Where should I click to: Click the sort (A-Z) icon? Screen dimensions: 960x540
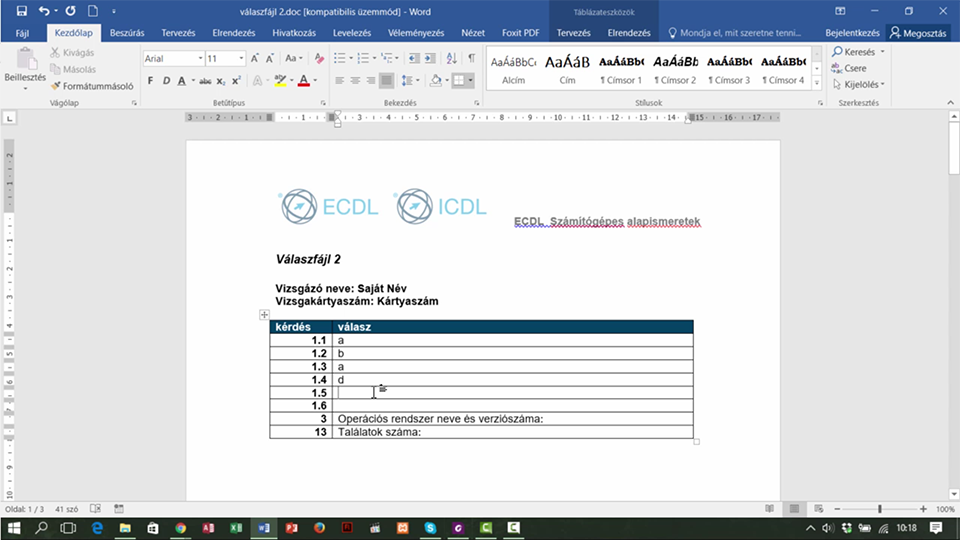click(x=452, y=58)
